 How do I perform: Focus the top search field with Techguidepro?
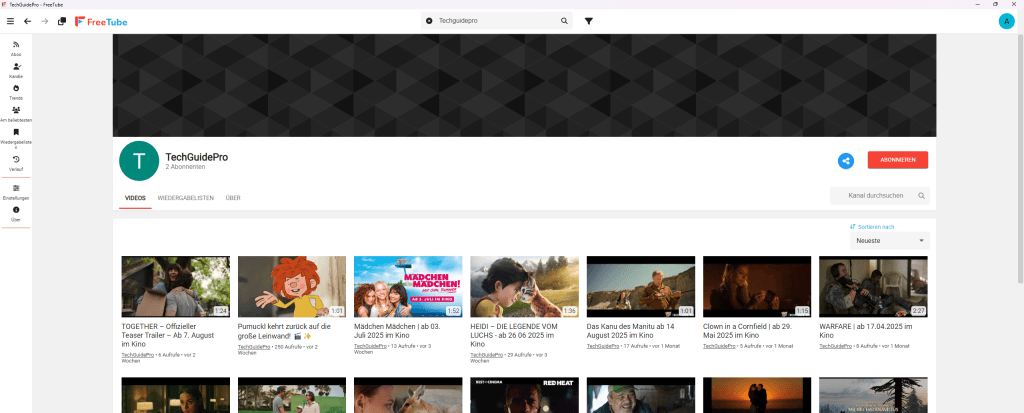[x=497, y=21]
